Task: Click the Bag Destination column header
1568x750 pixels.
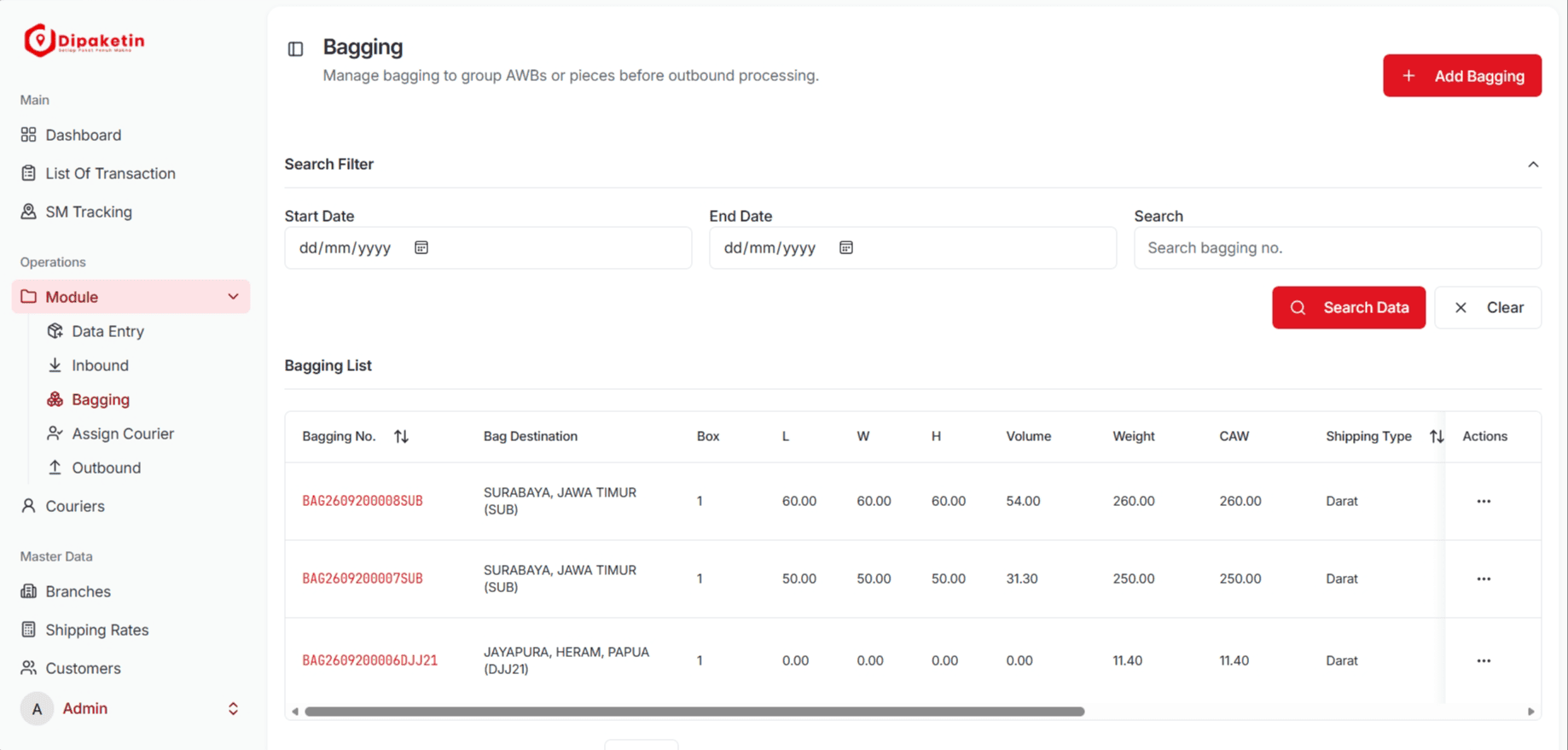Action: [531, 436]
